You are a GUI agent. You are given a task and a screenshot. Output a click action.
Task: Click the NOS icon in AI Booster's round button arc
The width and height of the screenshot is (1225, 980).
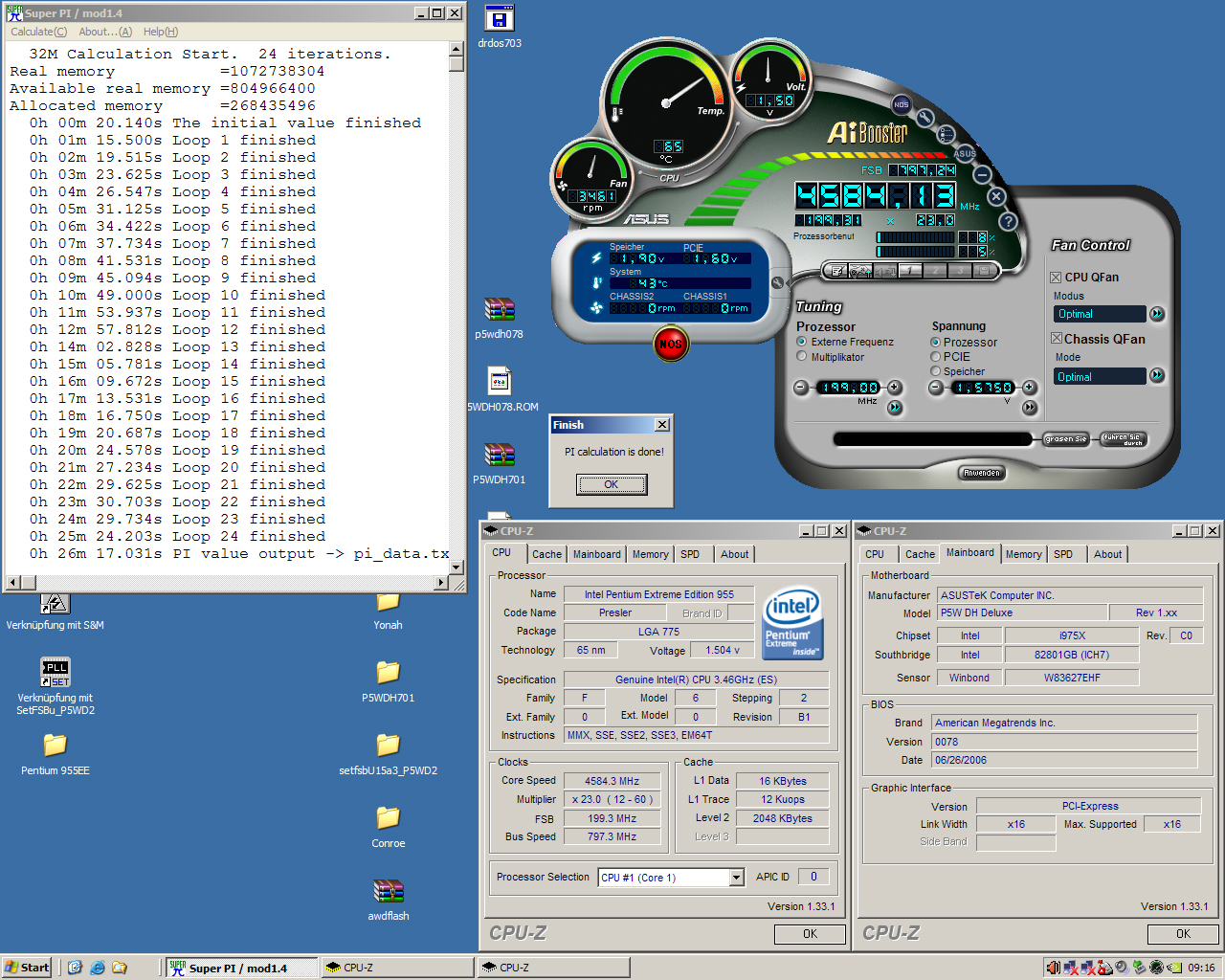[901, 104]
